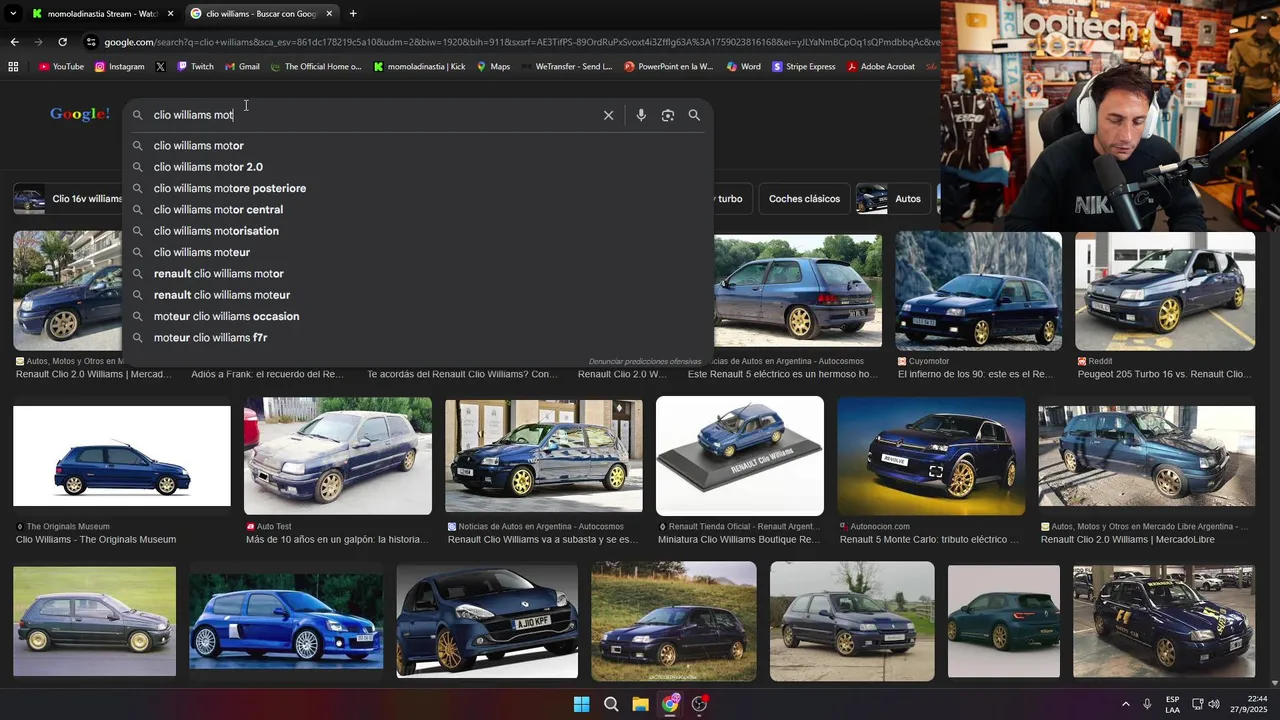Open the Reddit Peugeot 205 image result
Screen dimensions: 1280x720
click(1165, 291)
